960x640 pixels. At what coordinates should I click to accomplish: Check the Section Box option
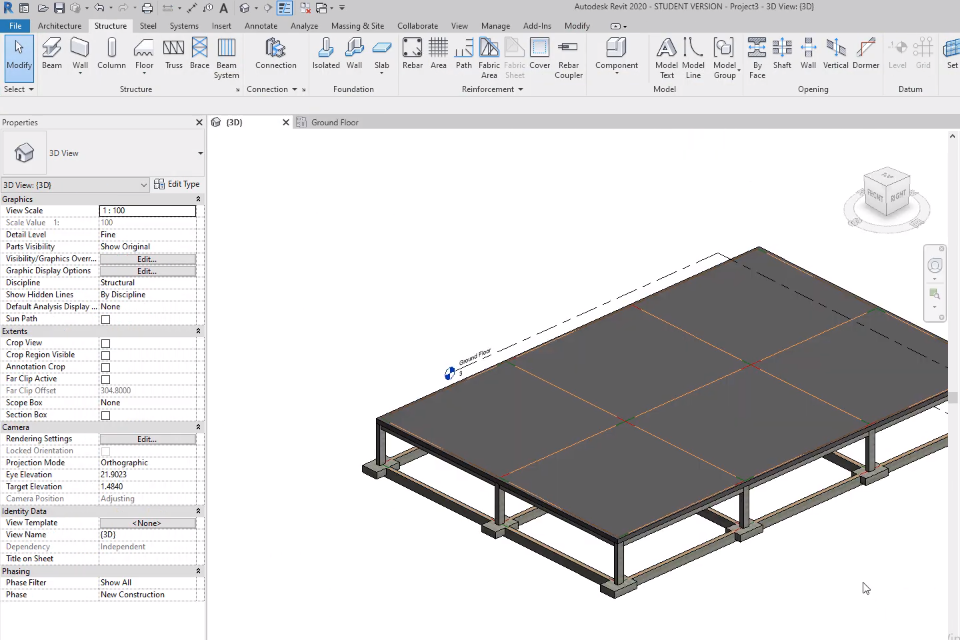point(105,415)
